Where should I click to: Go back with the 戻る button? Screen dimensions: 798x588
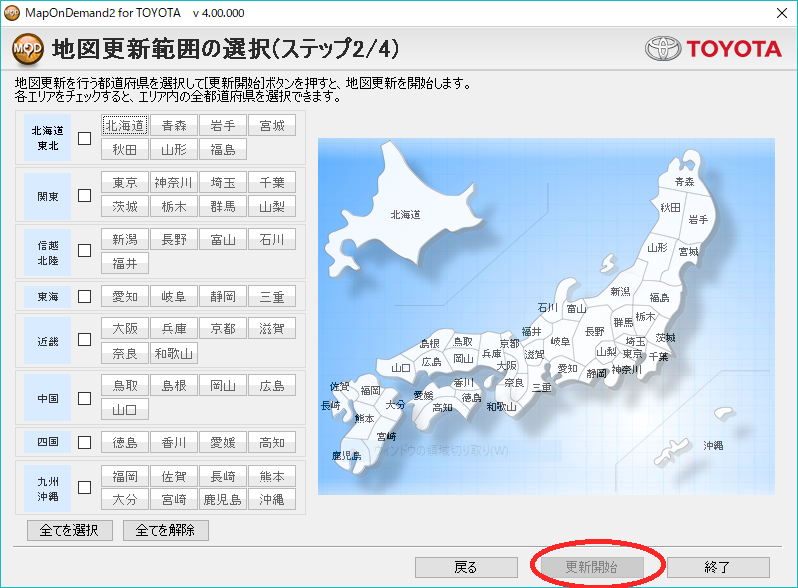tap(466, 567)
